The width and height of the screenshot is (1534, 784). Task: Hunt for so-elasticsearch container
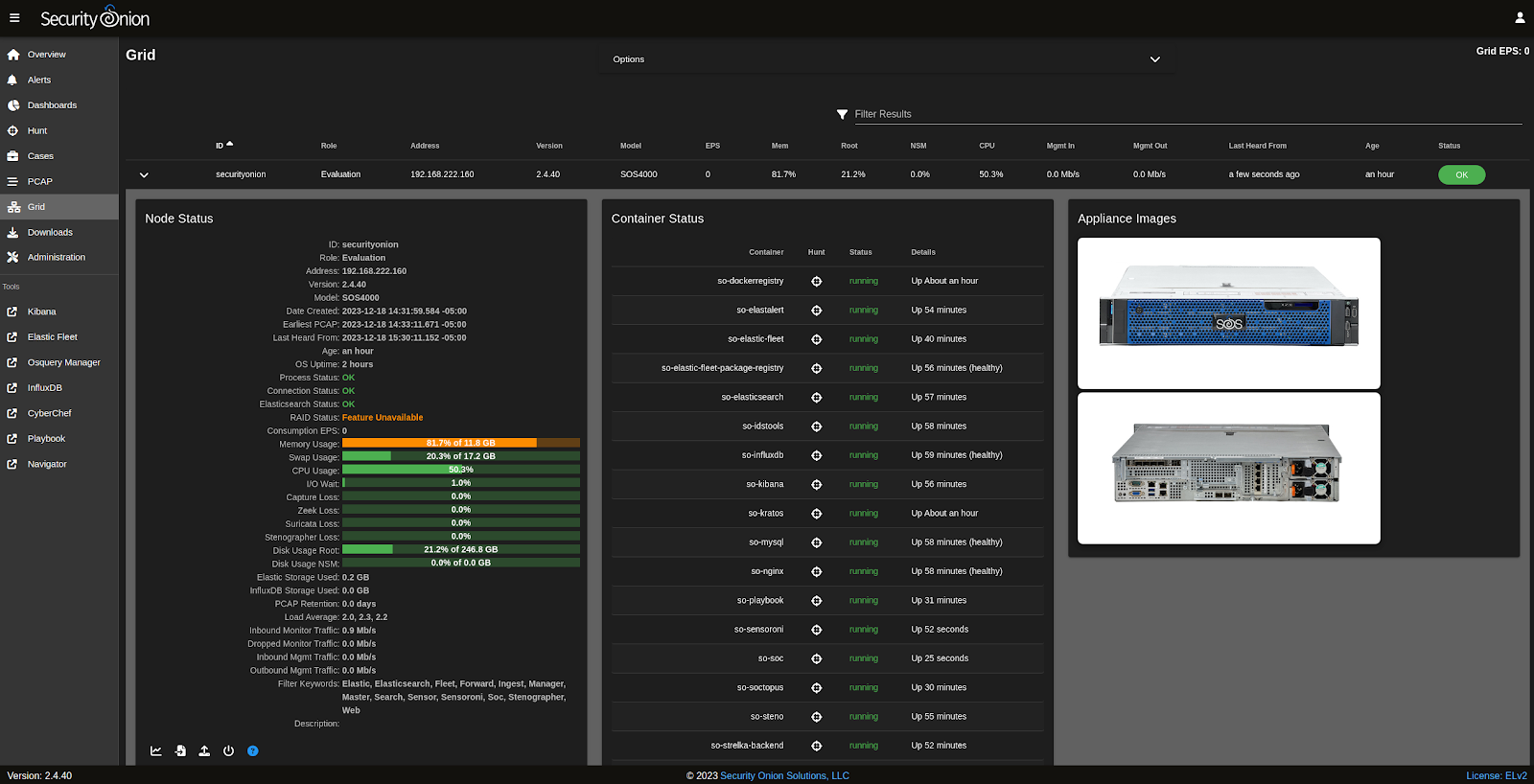tap(817, 398)
